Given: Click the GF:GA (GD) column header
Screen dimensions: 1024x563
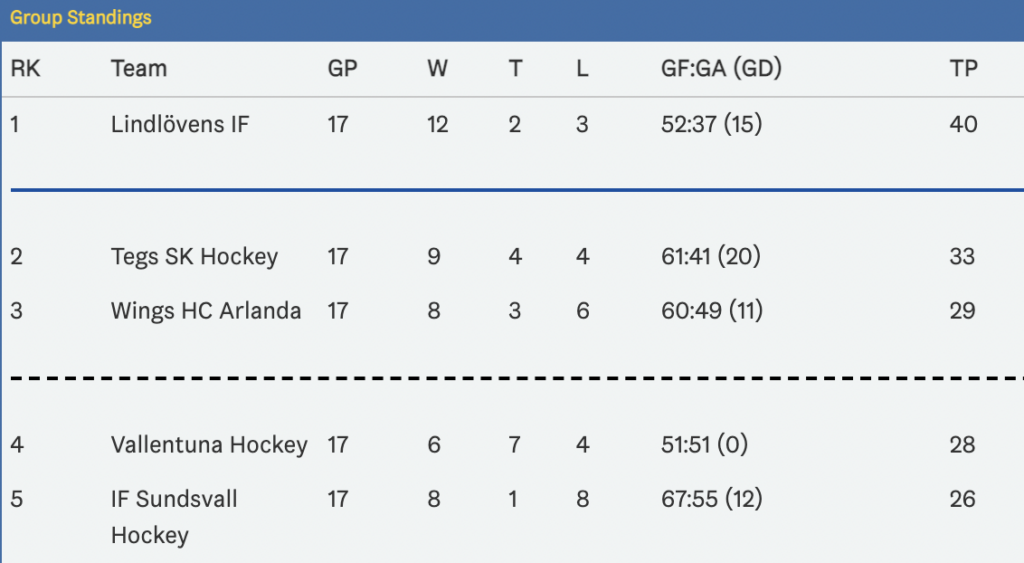Looking at the screenshot, I should [x=721, y=68].
